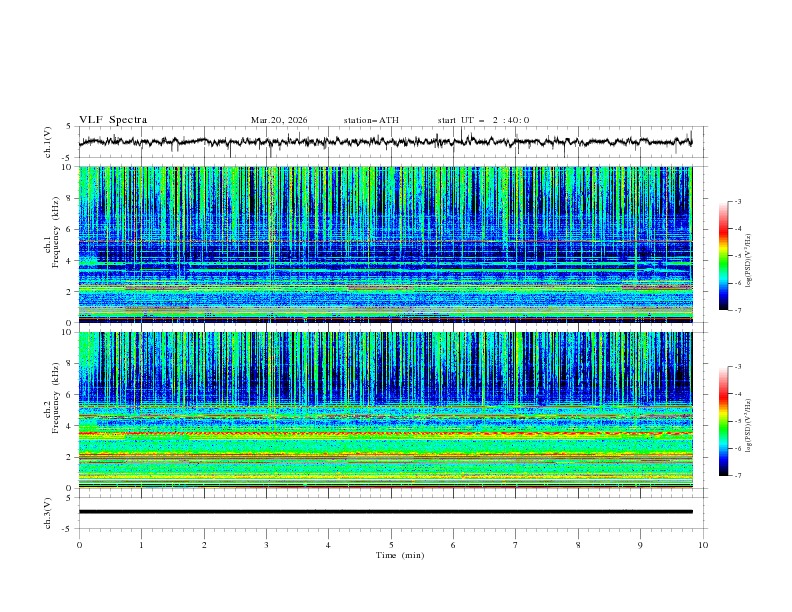The height and width of the screenshot is (612, 792).
Task: Click inside the ch.1 spectrogram panel
Action: pos(385,244)
